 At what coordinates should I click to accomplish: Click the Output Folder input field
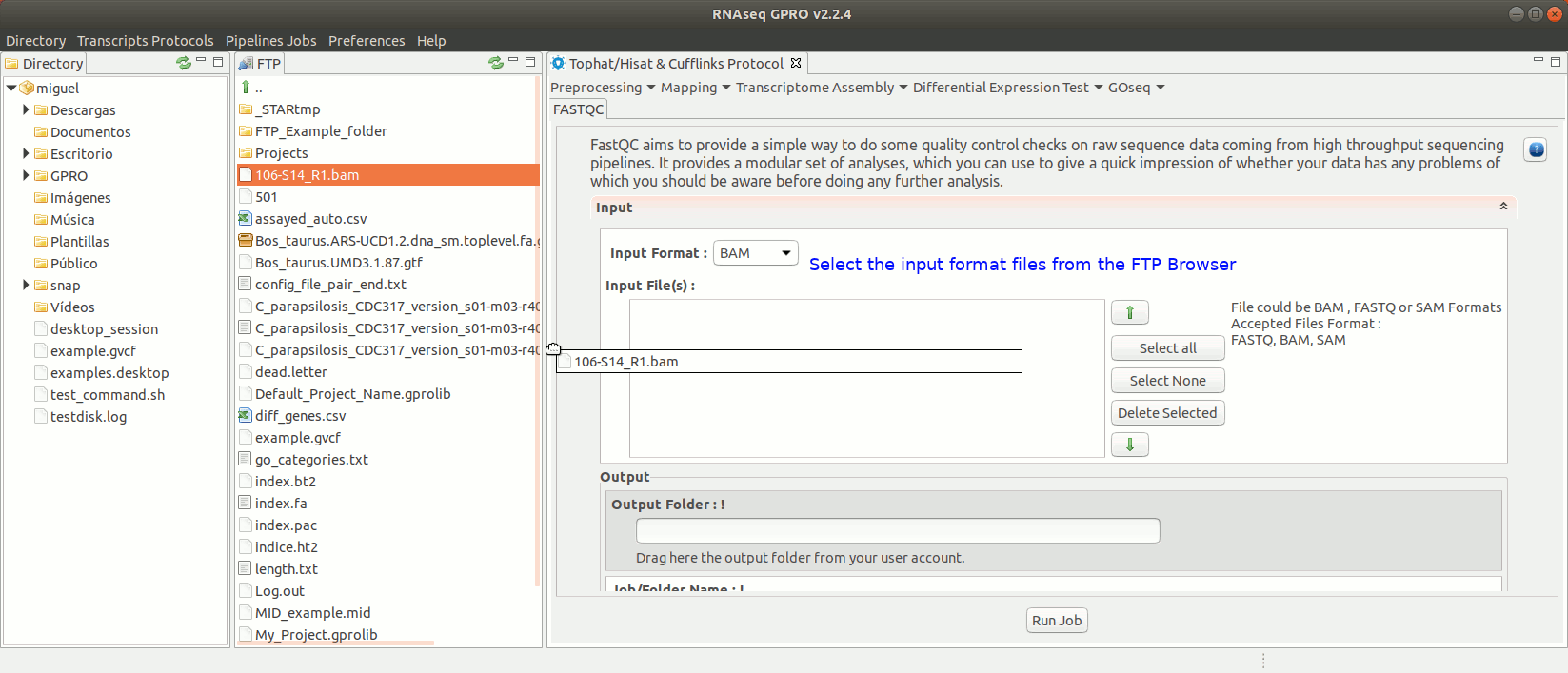(897, 531)
